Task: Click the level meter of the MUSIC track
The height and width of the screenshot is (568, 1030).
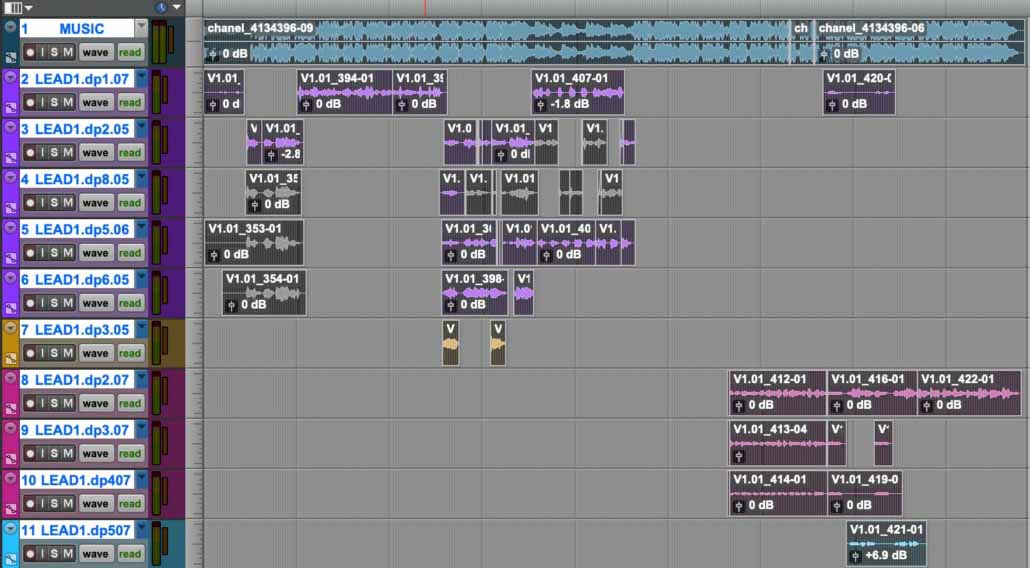Action: (162, 42)
